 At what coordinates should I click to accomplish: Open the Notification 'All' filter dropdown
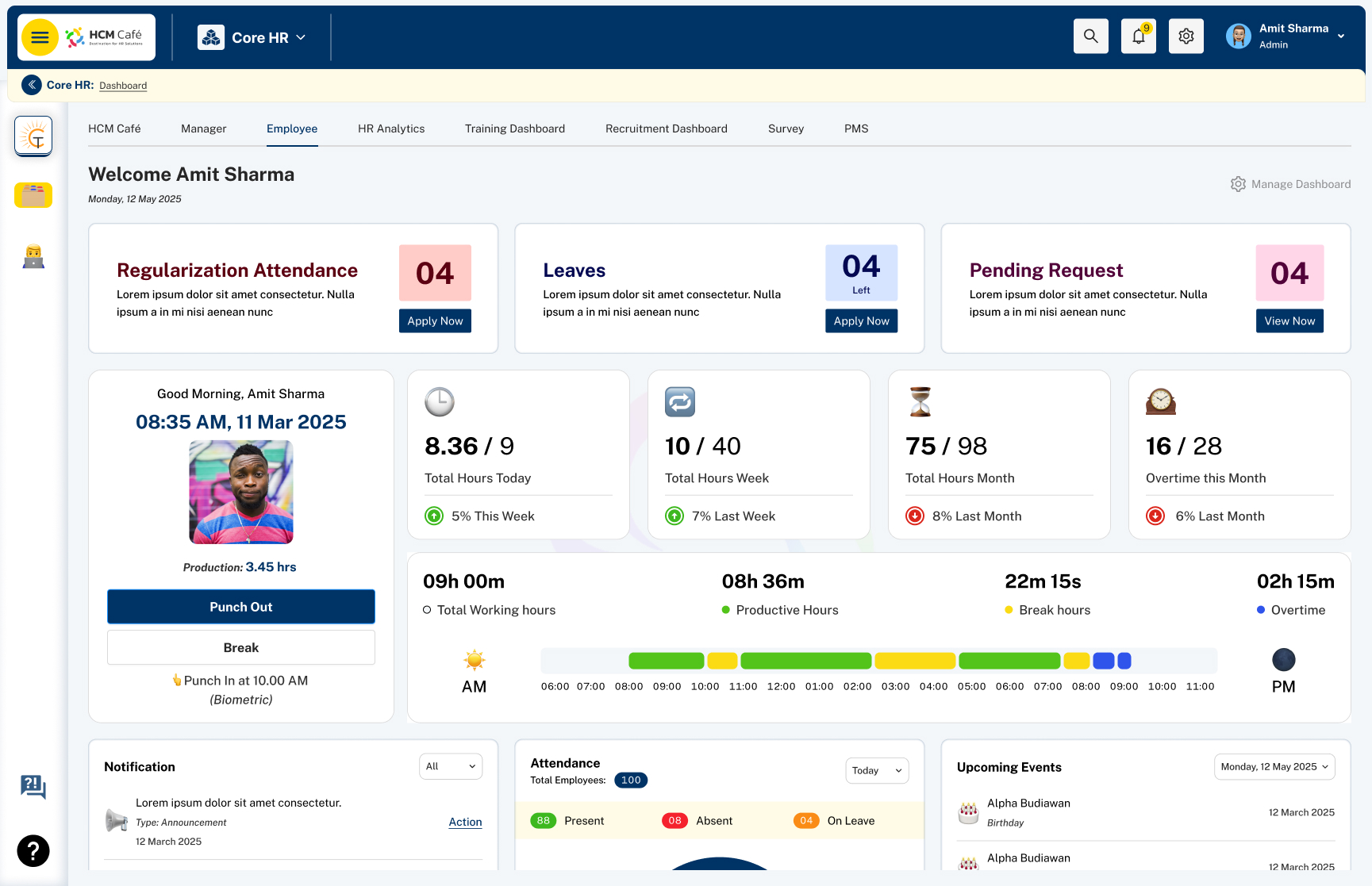coord(451,766)
